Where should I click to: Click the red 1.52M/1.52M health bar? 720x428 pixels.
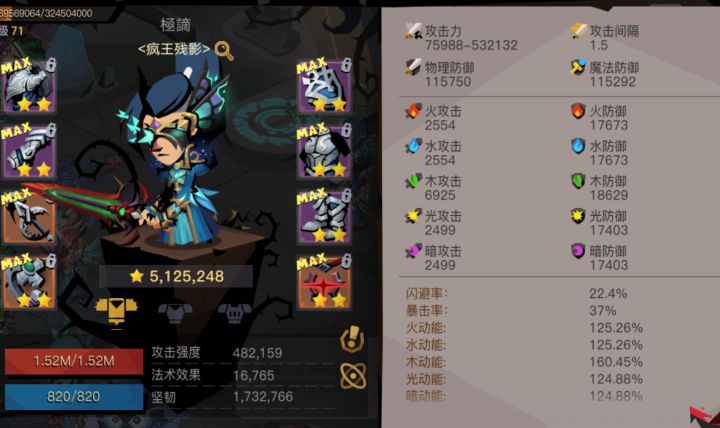pos(74,361)
